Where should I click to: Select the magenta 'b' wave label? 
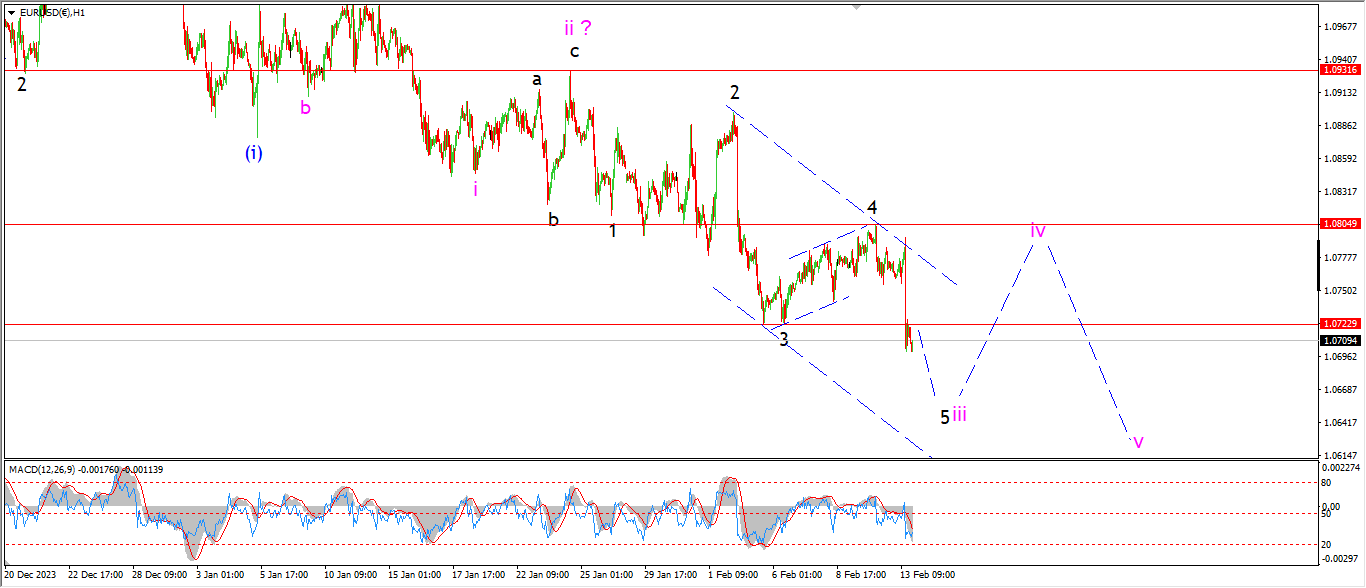305,108
